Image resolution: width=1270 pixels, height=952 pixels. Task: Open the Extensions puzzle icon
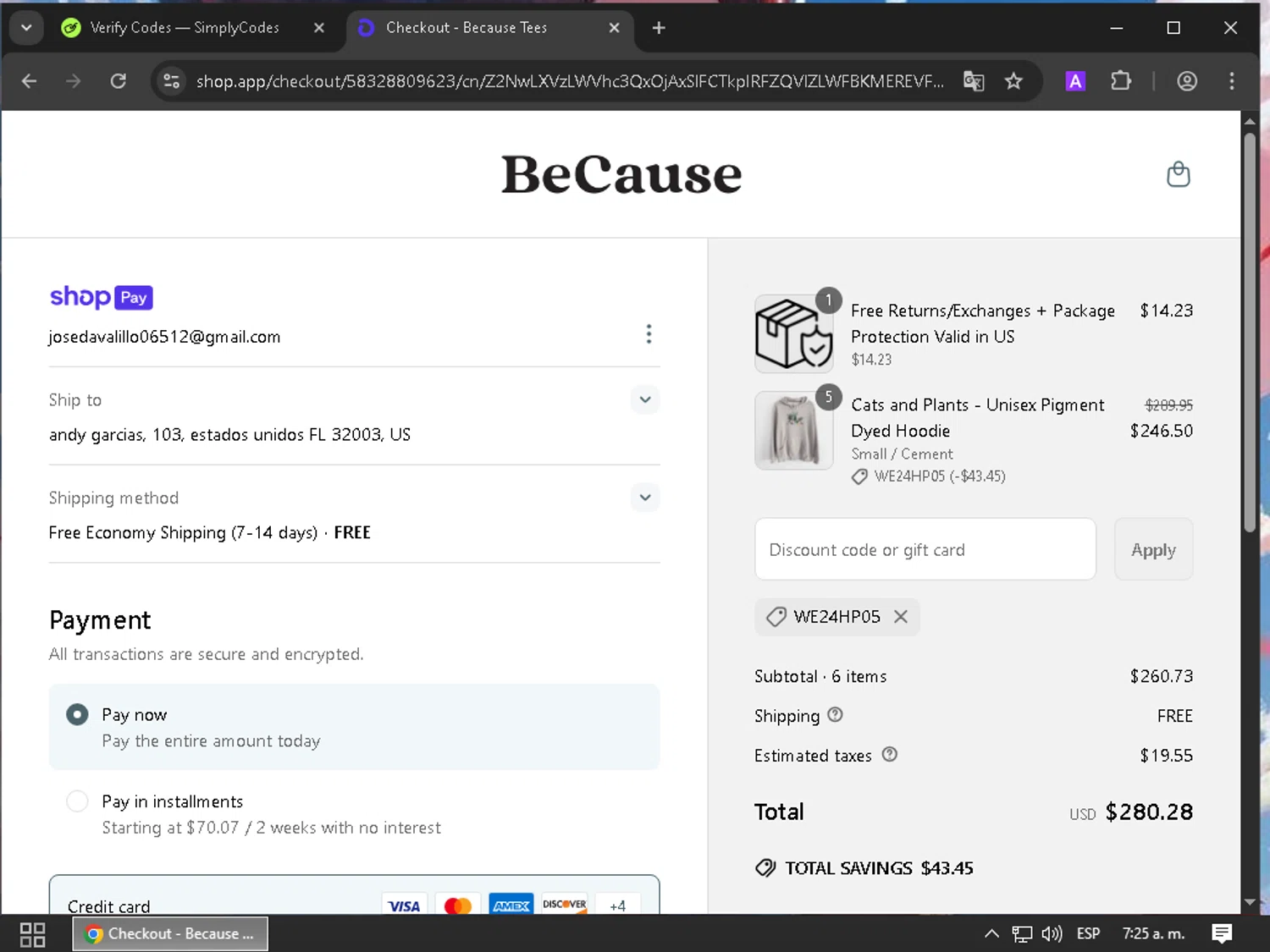pos(1121,81)
